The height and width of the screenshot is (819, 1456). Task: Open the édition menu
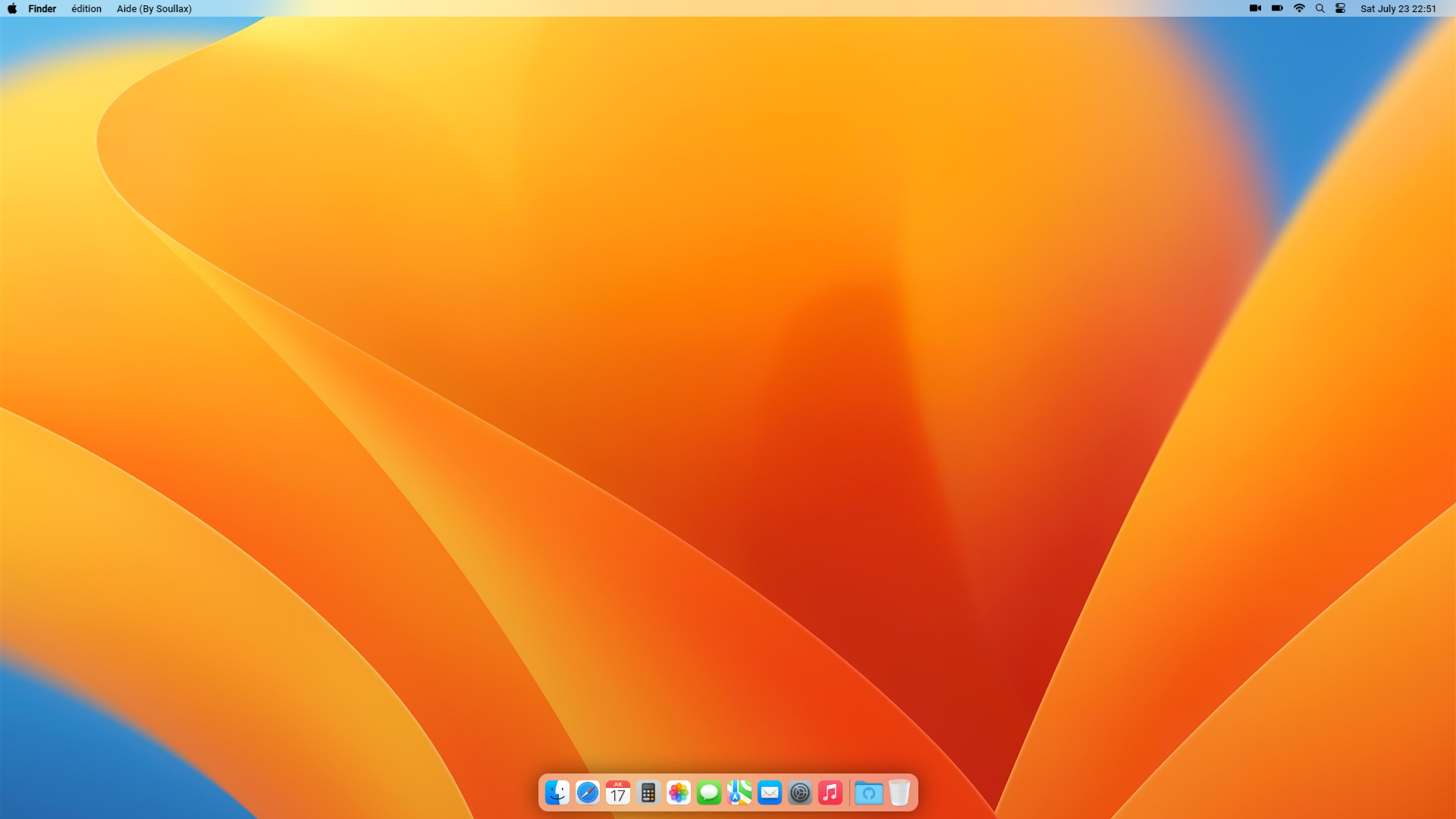coord(86,8)
